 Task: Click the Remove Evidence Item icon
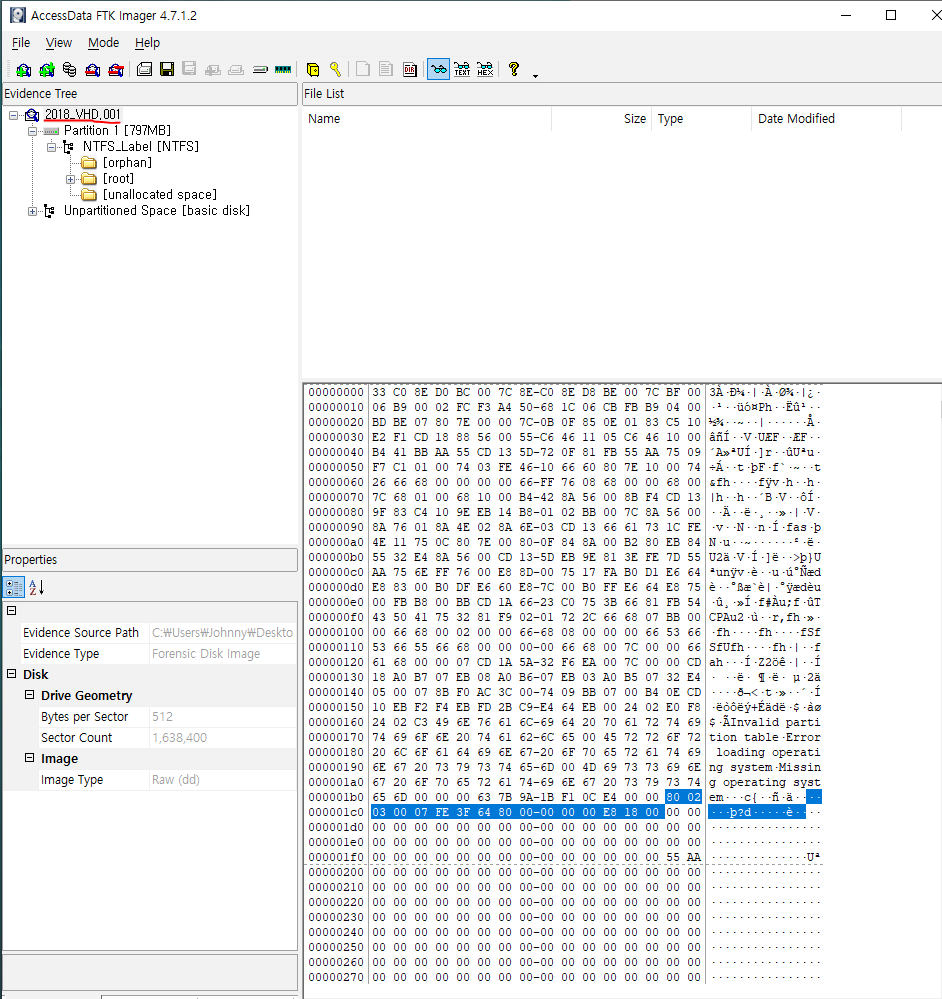[92, 69]
